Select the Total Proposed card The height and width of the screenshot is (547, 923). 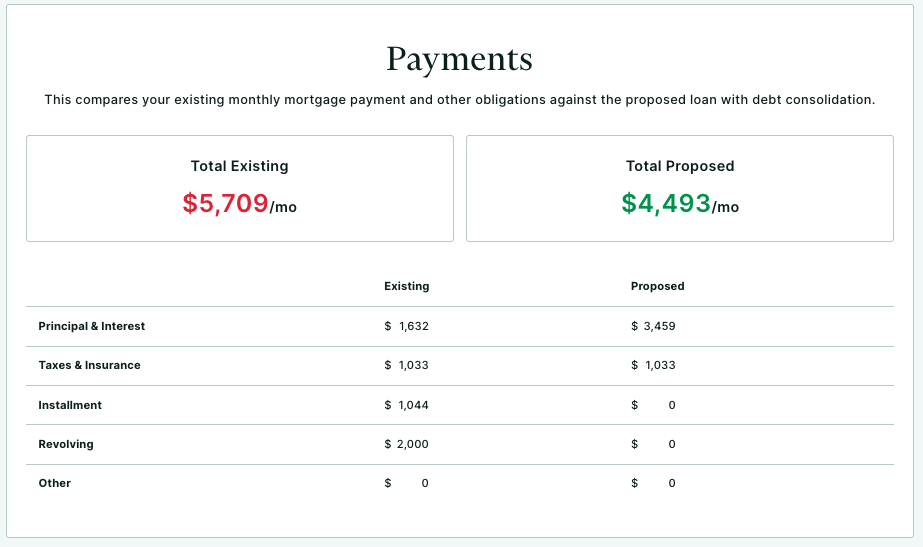point(680,188)
